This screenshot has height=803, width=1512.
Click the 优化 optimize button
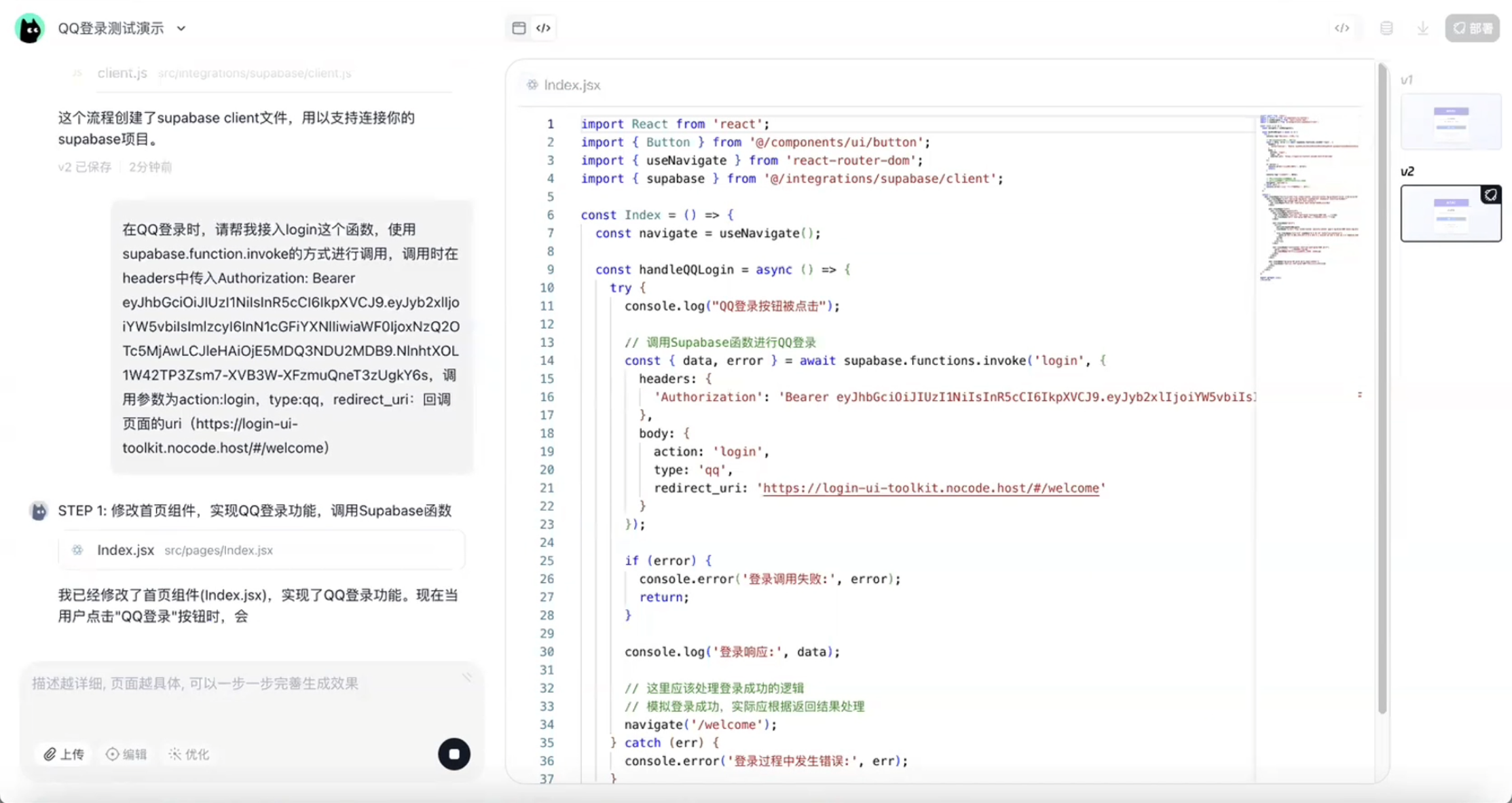click(x=189, y=754)
